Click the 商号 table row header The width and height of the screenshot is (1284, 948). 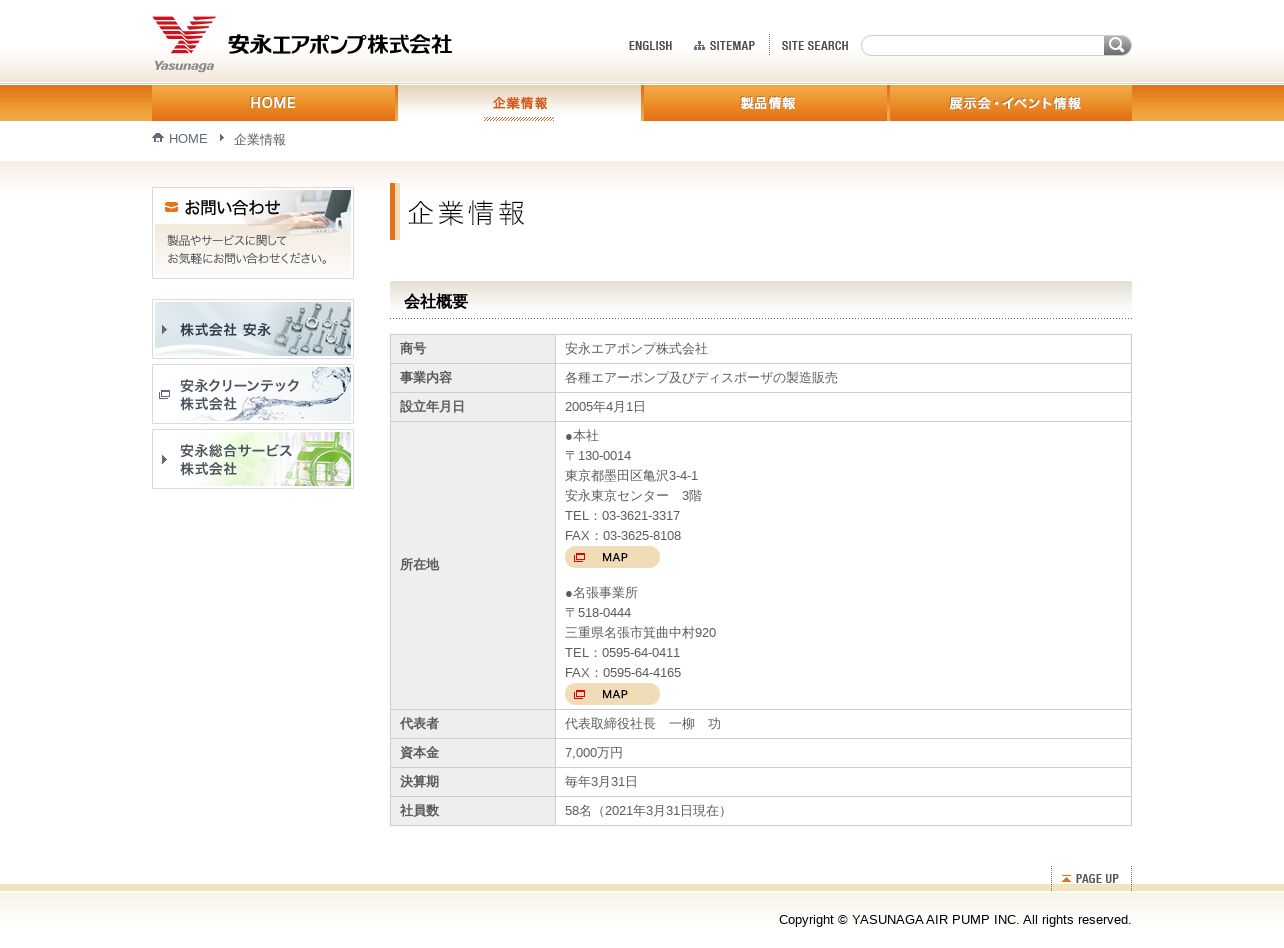point(473,349)
